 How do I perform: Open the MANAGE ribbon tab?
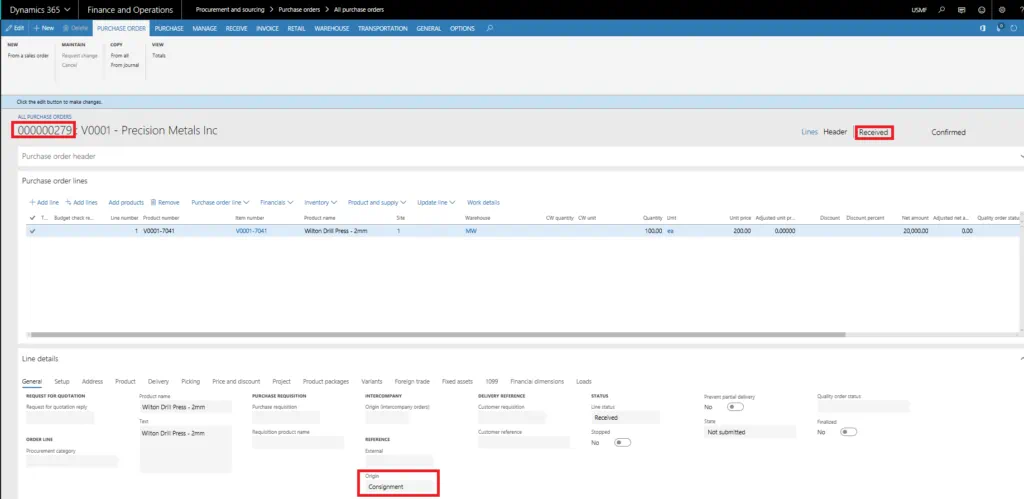[204, 29]
